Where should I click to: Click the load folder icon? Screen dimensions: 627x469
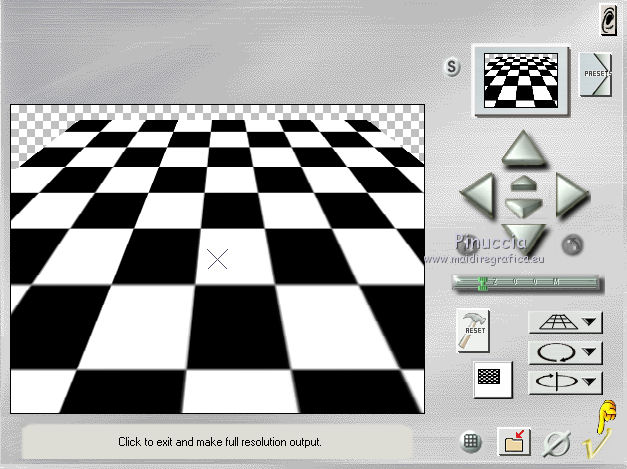coord(514,441)
